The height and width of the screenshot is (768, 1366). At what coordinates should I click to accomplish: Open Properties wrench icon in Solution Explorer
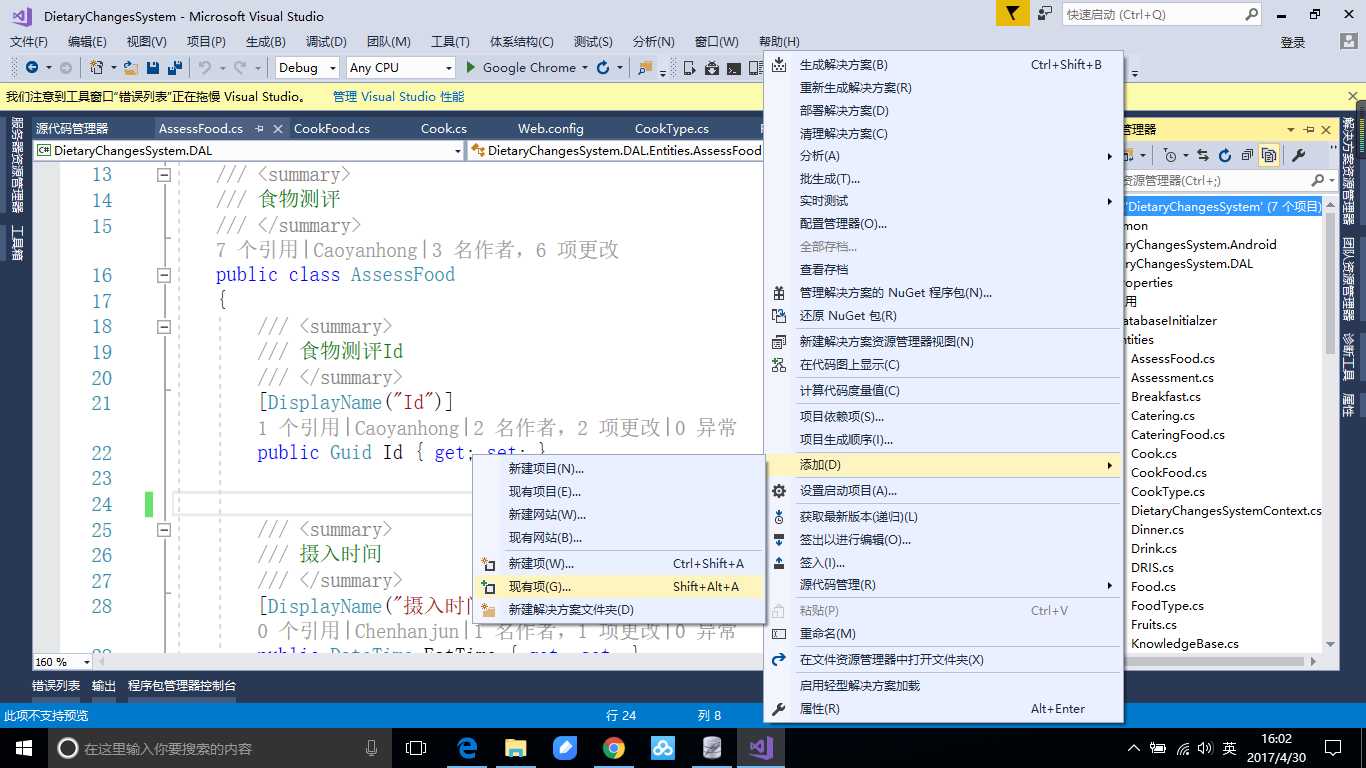coord(1299,155)
